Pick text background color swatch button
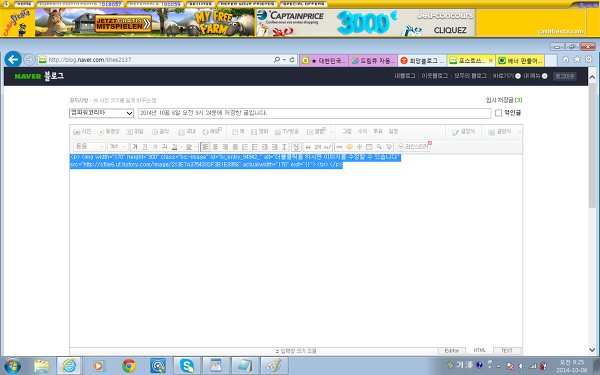The image size is (600, 375). click(189, 147)
